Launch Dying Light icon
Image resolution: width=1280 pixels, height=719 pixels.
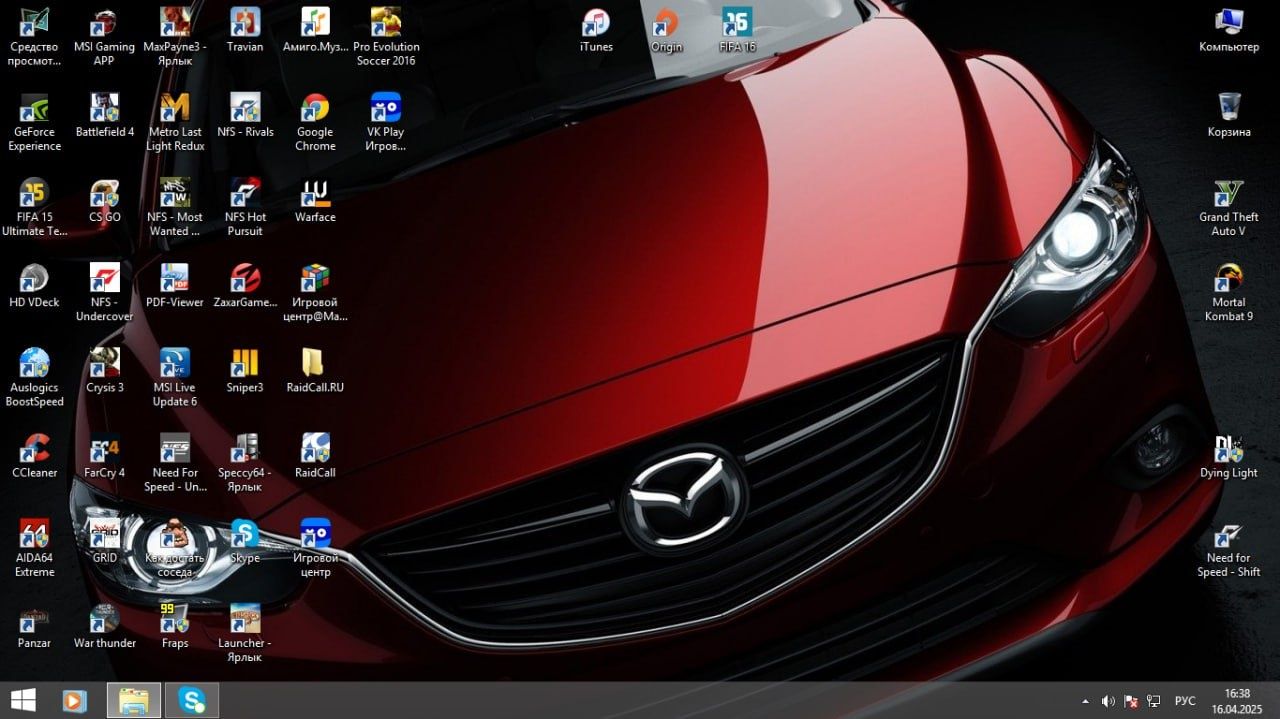(x=1229, y=455)
